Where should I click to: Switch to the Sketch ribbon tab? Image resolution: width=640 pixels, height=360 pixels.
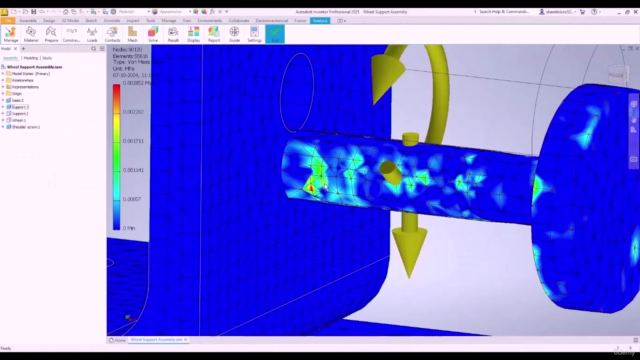coord(91,20)
